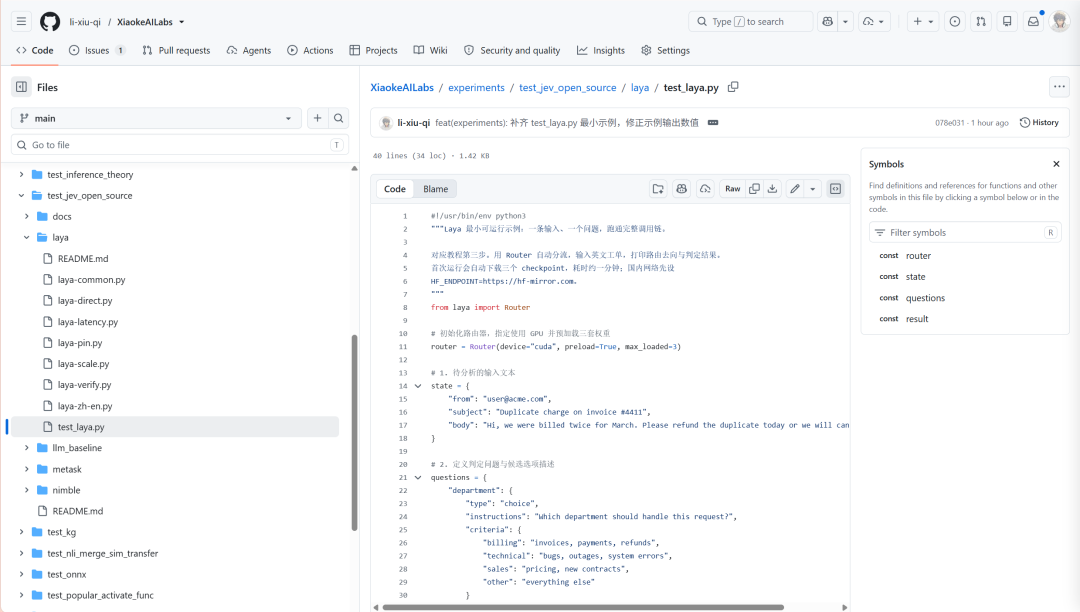
Task: Toggle the symbols pane icon
Action: pos(835,189)
